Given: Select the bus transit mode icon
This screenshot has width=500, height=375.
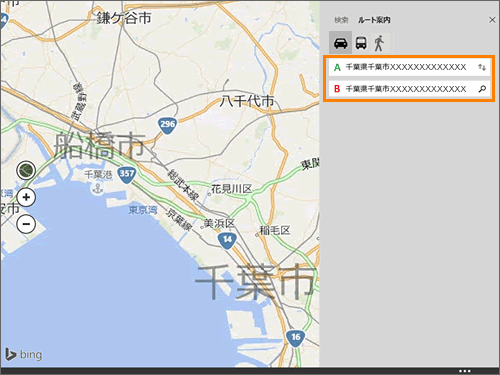Looking at the screenshot, I should 361,43.
